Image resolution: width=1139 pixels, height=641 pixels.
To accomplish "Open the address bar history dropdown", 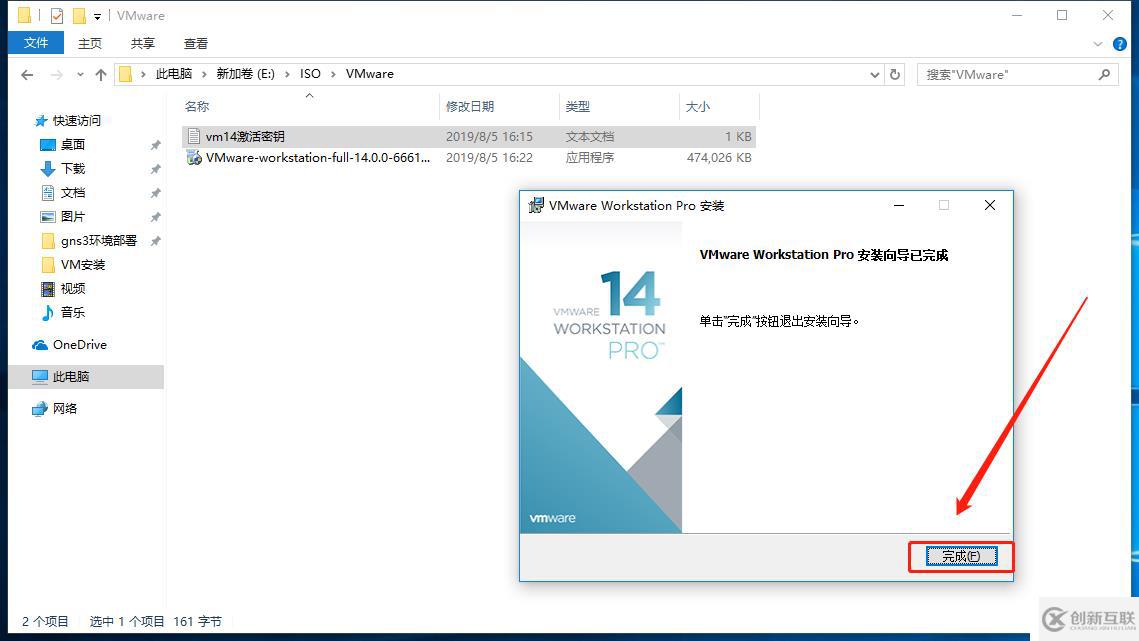I will (875, 74).
